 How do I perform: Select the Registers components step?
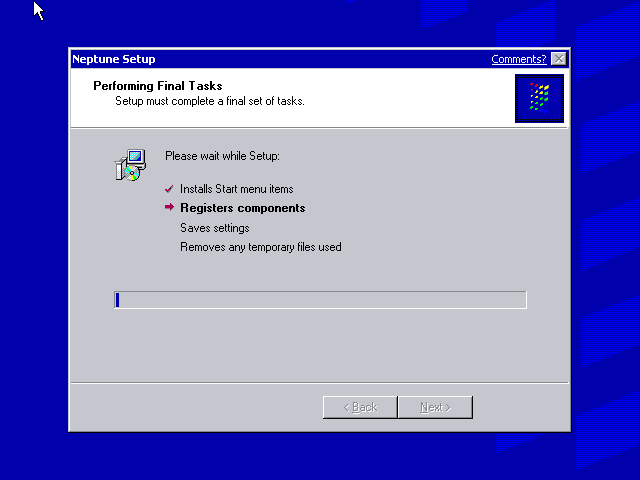point(242,208)
